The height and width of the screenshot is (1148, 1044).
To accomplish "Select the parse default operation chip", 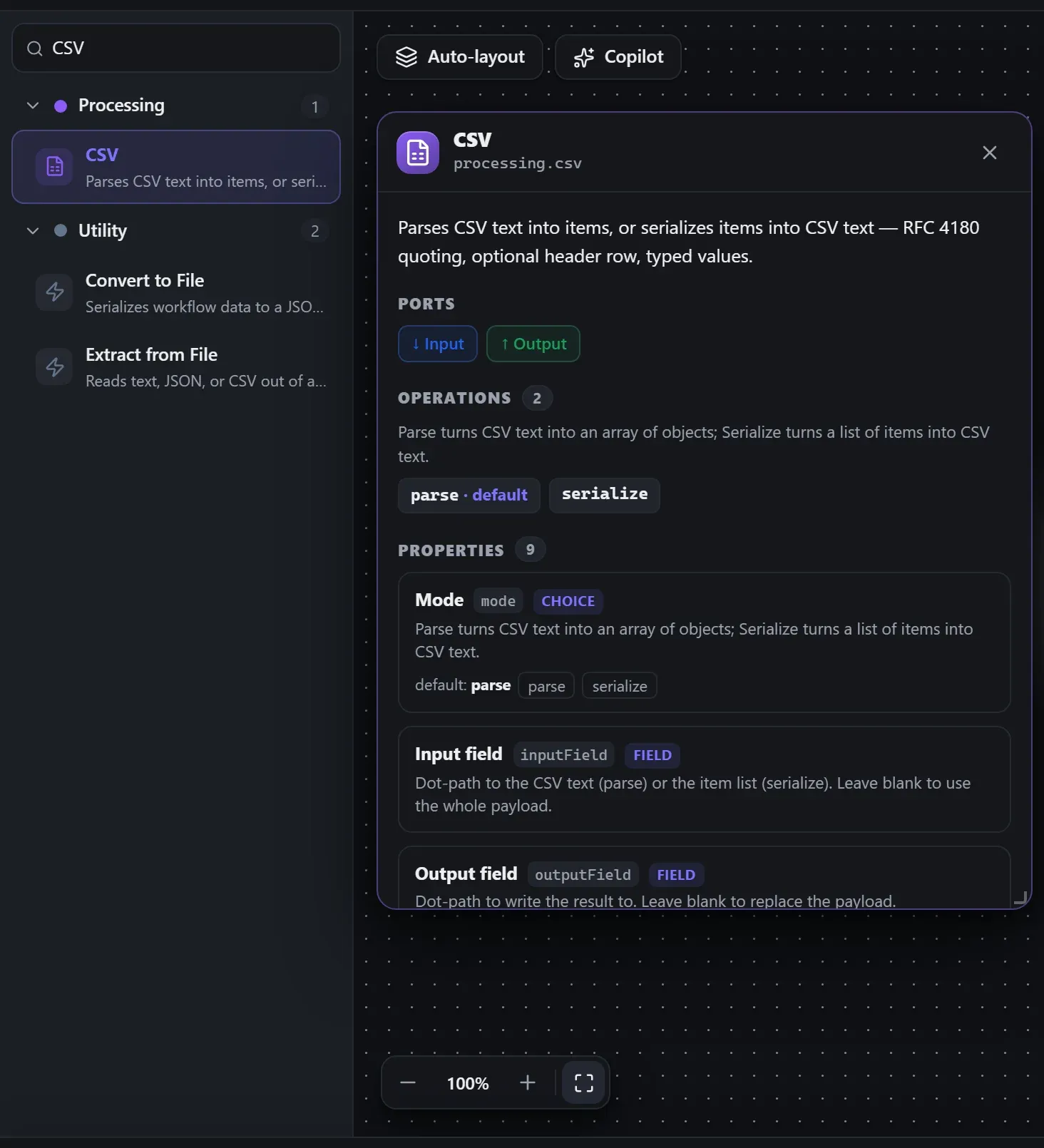I will [x=469, y=496].
